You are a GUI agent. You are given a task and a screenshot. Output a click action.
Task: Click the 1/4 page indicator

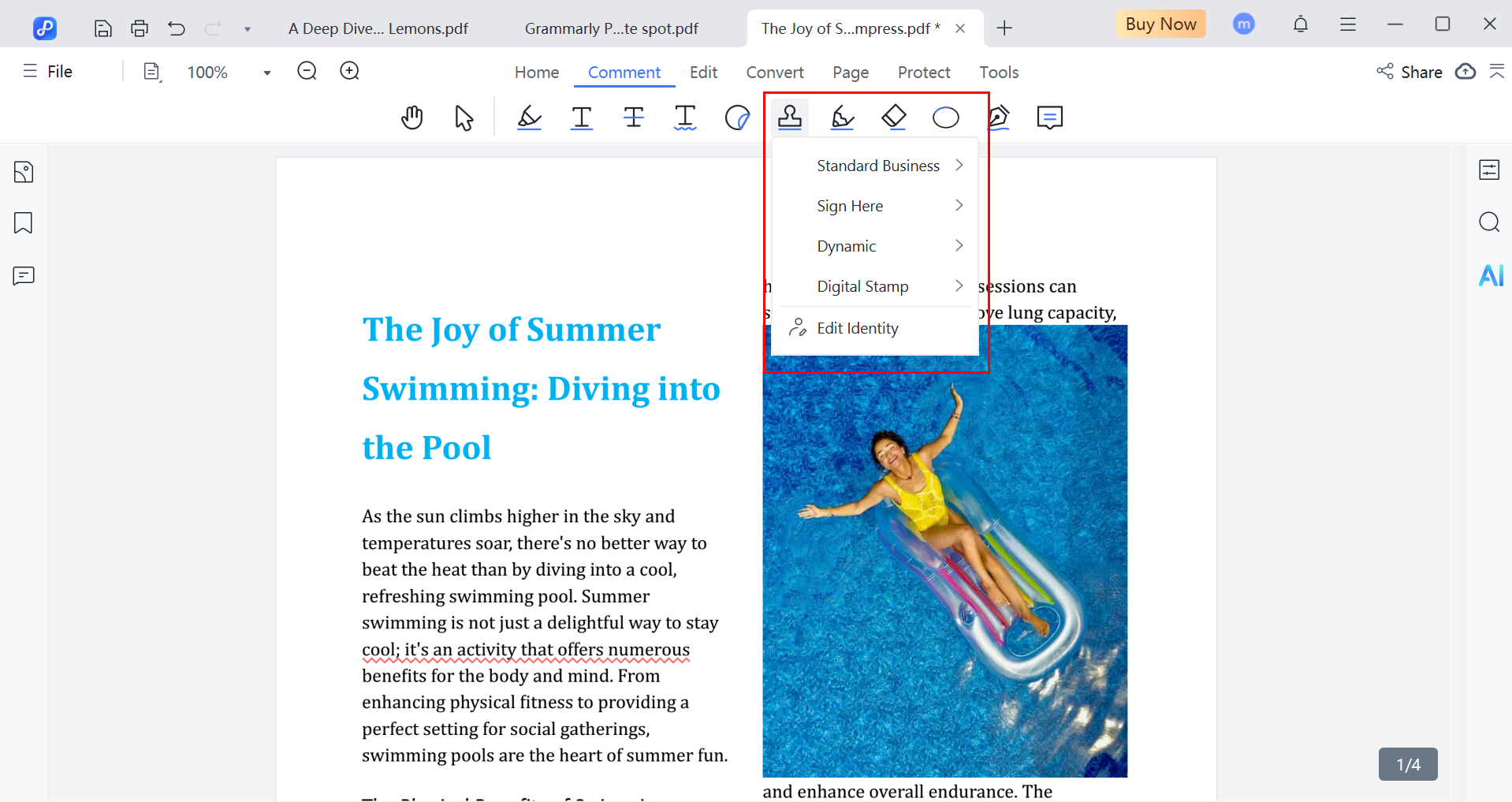click(1407, 764)
